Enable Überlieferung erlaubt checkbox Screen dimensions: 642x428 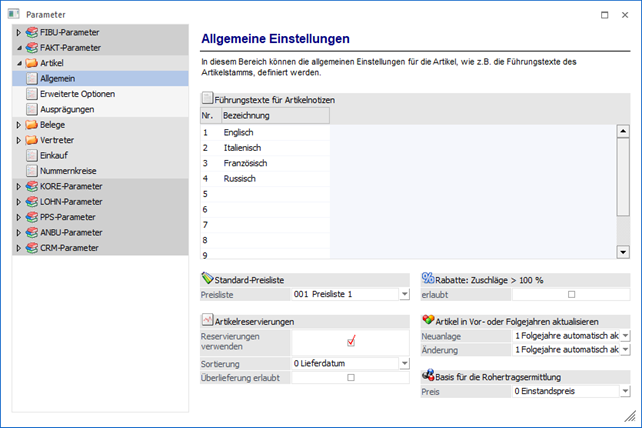tap(351, 377)
